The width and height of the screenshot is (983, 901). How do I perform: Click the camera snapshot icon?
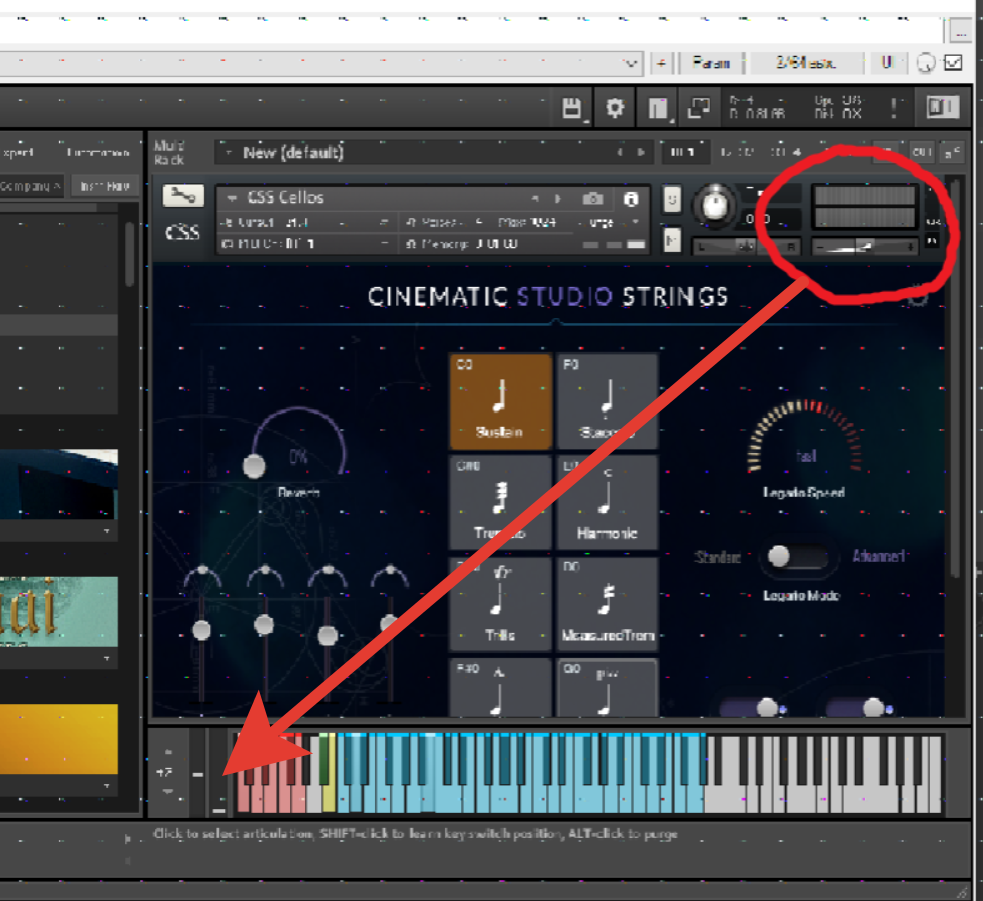(x=592, y=199)
